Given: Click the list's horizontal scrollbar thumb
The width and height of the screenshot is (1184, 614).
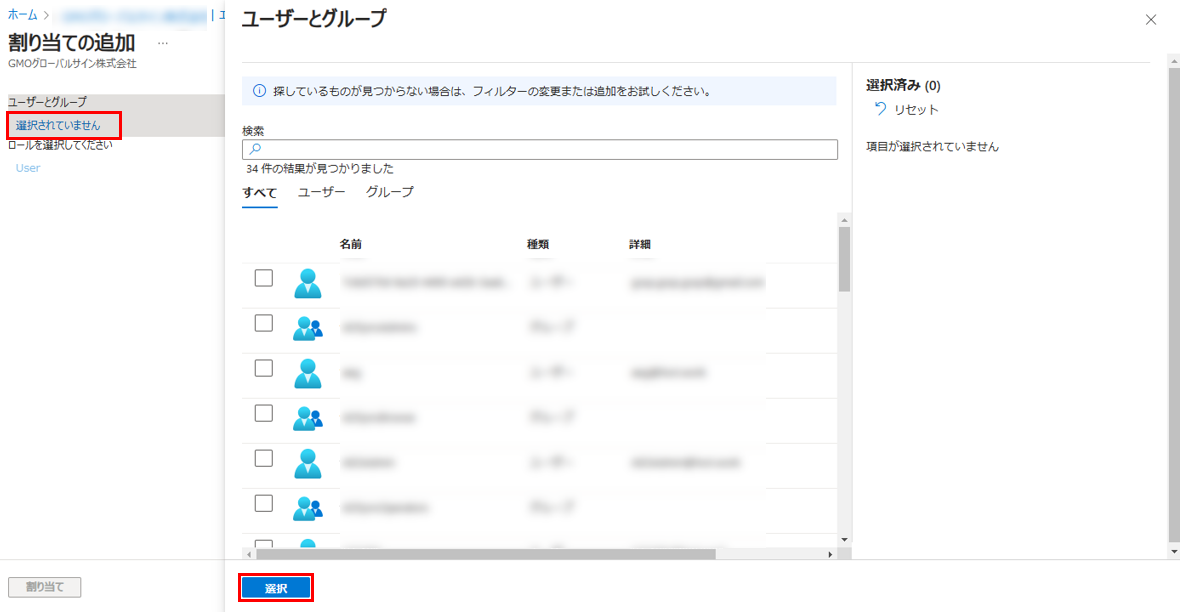Looking at the screenshot, I should tap(486, 554).
